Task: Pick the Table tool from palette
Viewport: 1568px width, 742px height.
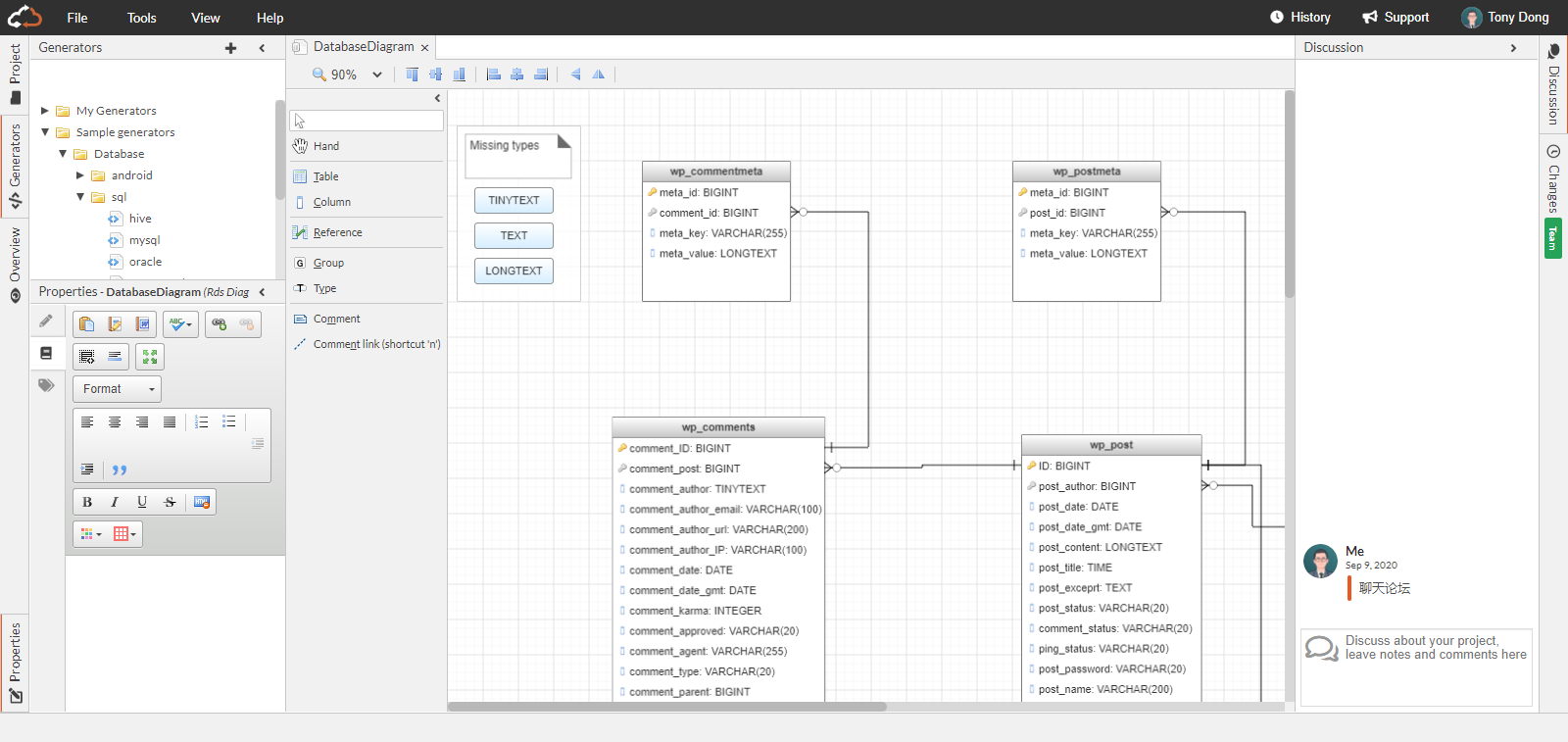Action: (325, 176)
